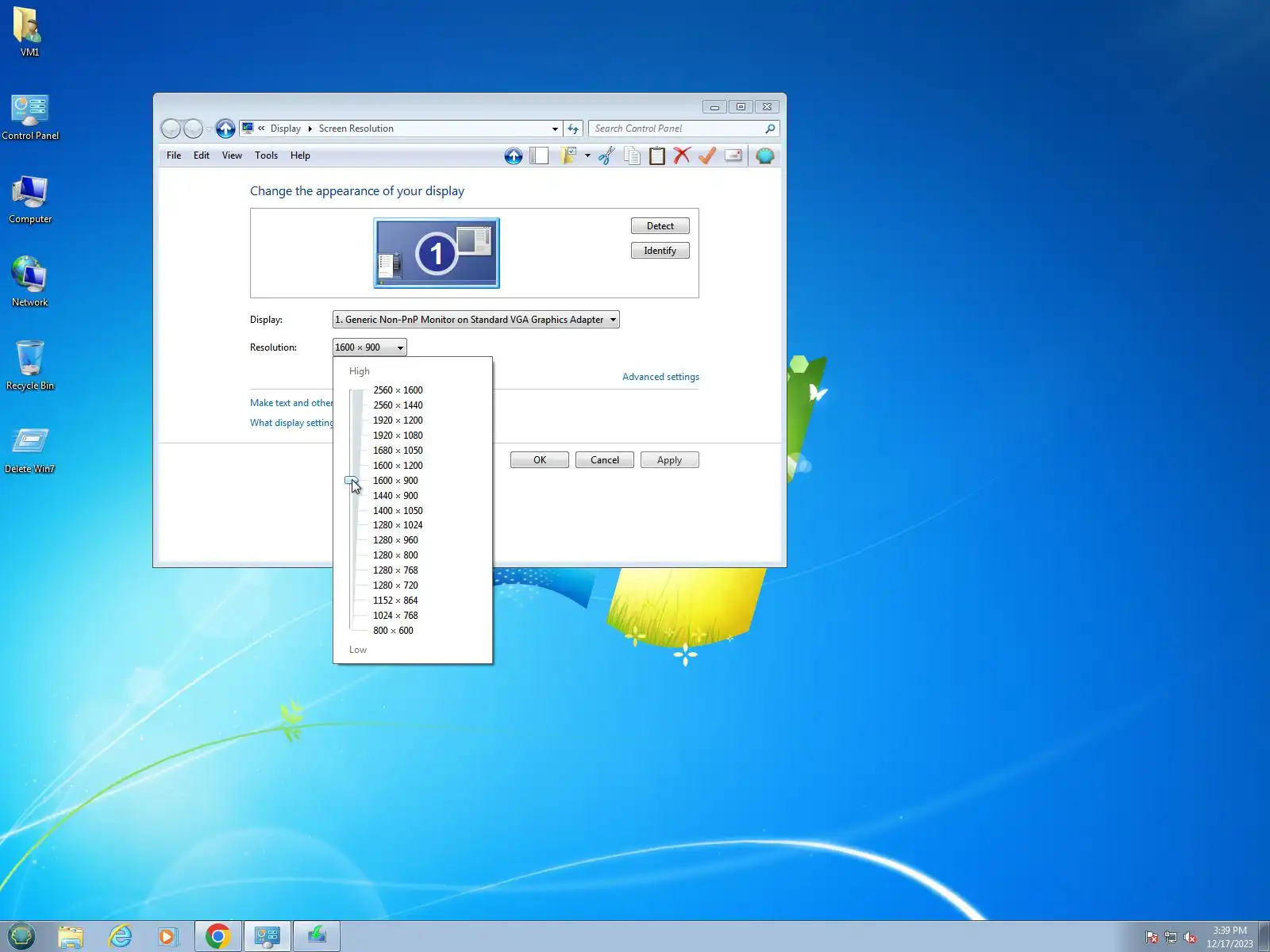Click the Show desktop button on taskbar
1270x952 pixels.
[1264, 937]
